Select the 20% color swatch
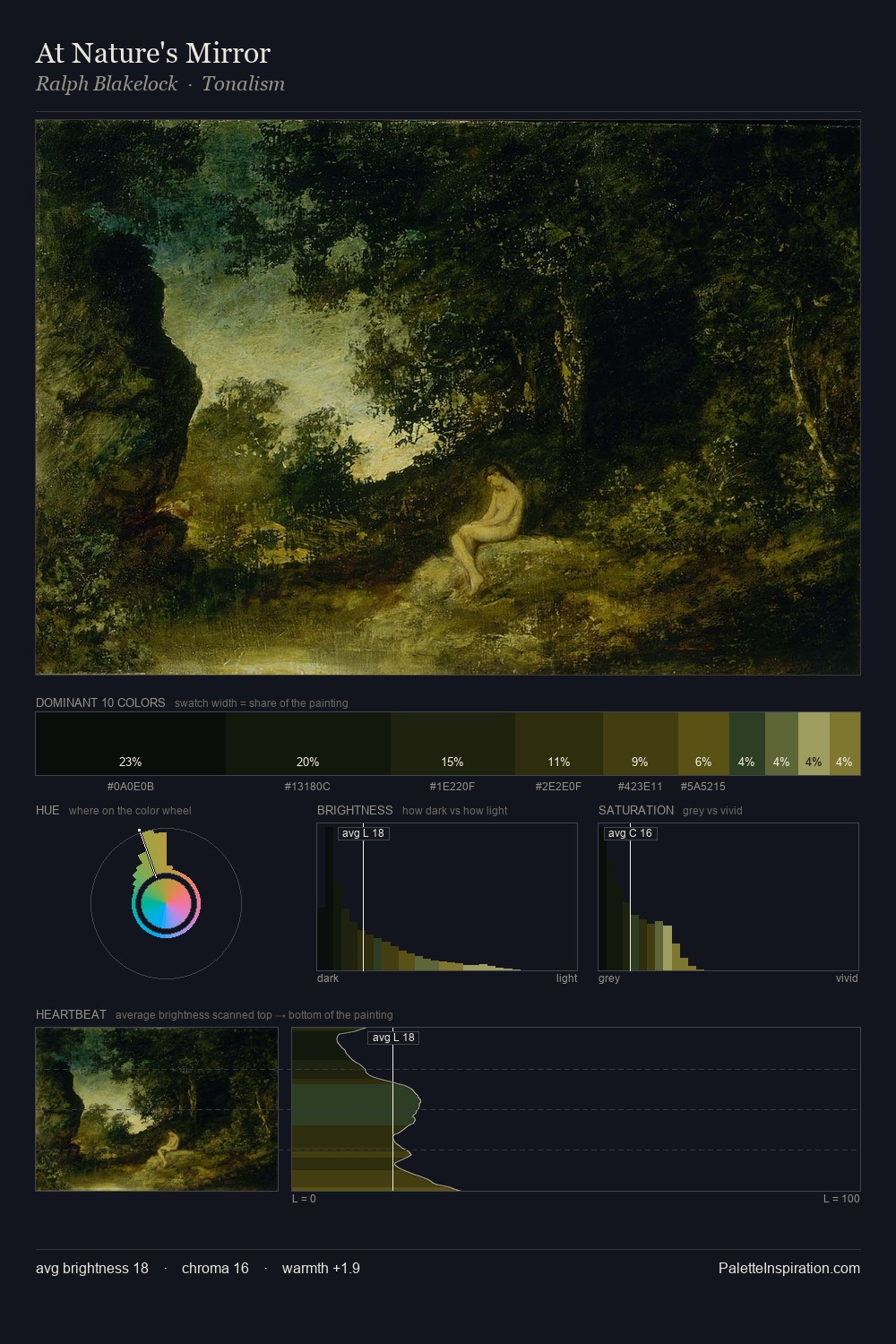Viewport: 896px width, 1344px height. pyautogui.click(x=308, y=744)
